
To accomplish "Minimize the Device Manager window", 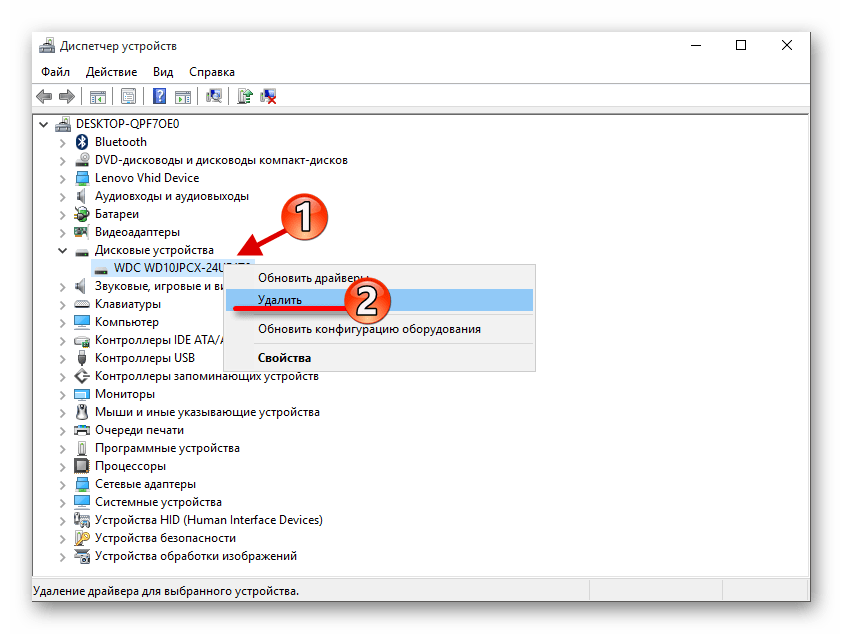I will click(x=696, y=45).
